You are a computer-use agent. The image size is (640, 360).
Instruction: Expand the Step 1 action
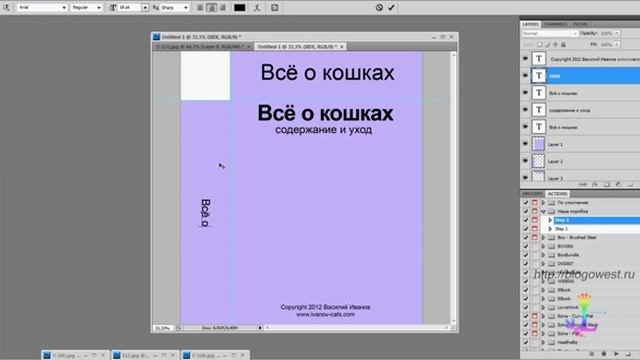(x=550, y=220)
